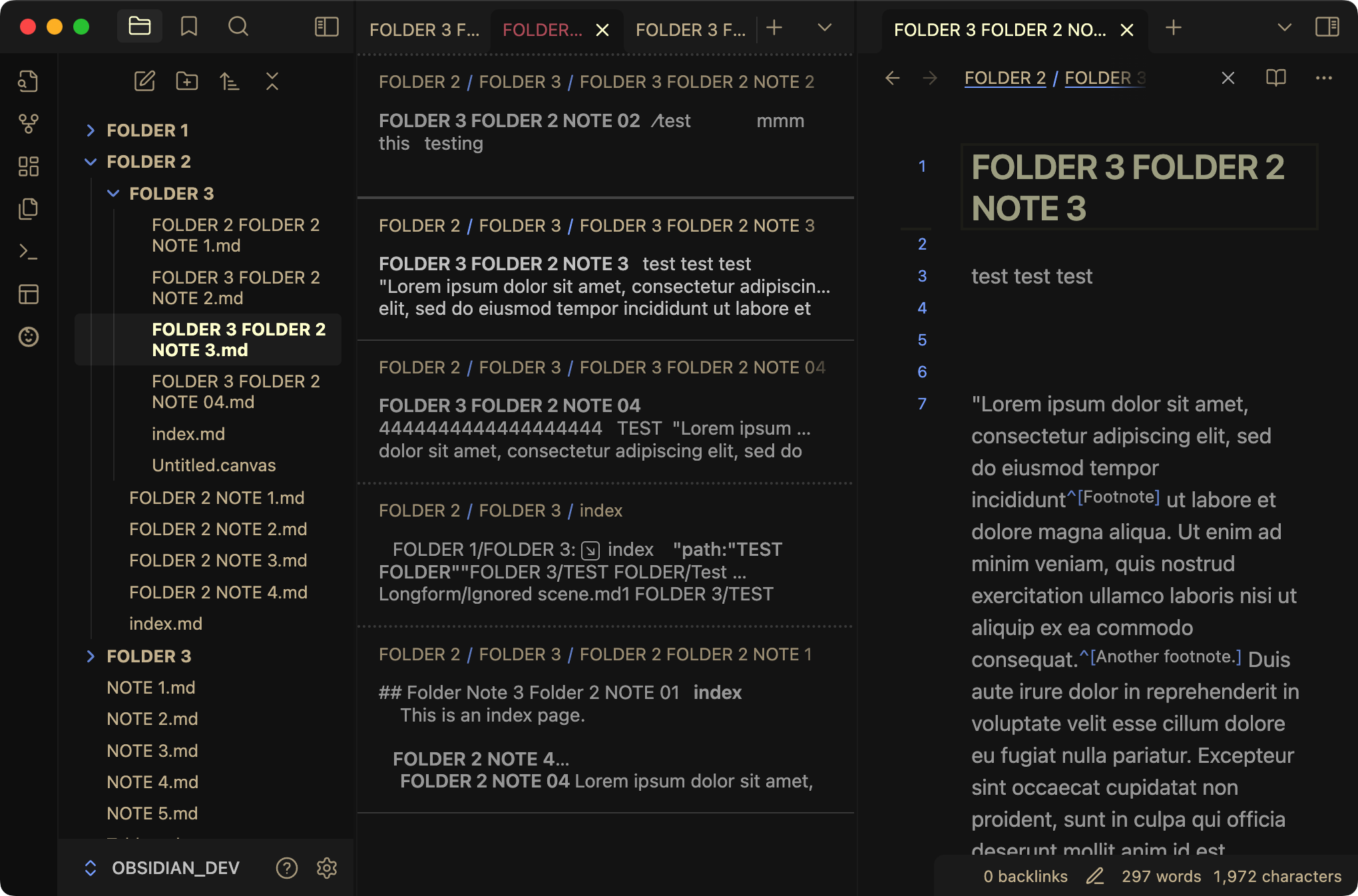1358x896 pixels.
Task: Click the change sort order icon
Action: click(230, 81)
